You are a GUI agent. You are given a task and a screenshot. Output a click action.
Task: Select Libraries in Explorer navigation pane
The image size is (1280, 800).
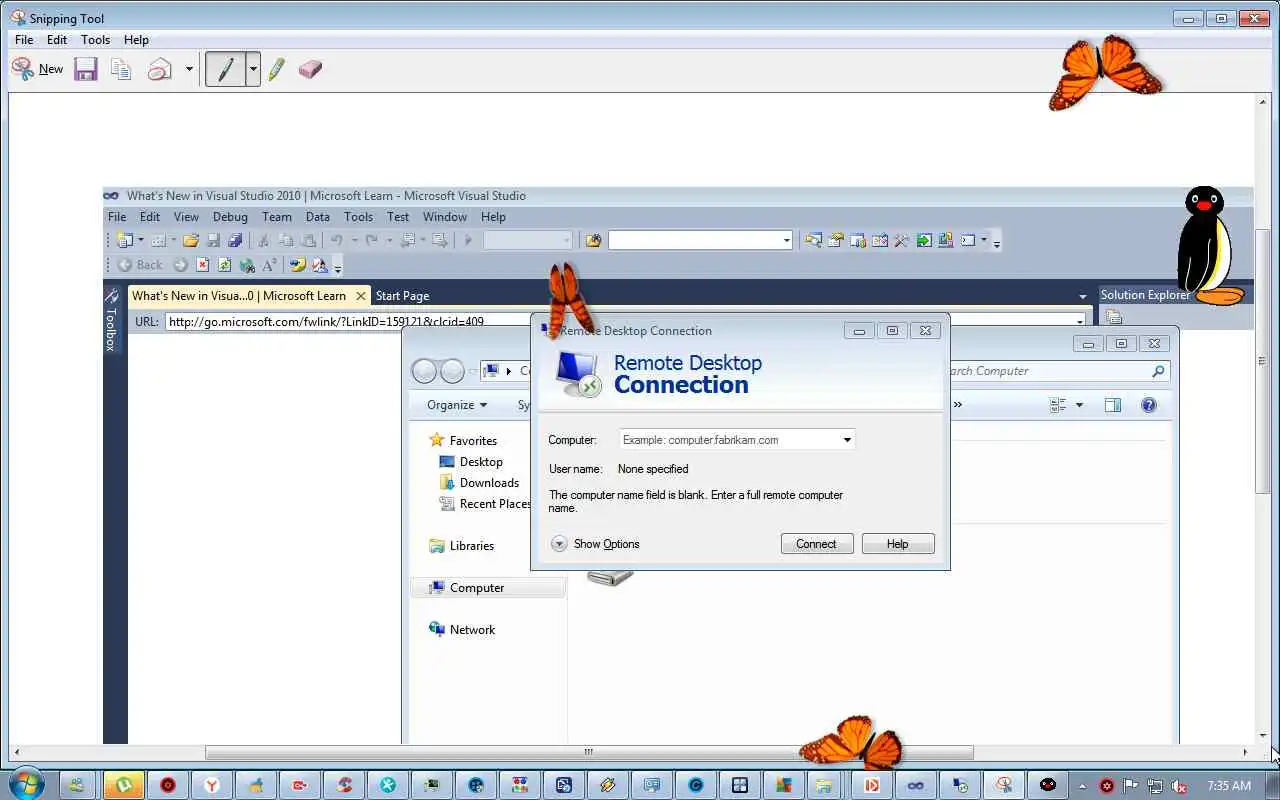461,546
